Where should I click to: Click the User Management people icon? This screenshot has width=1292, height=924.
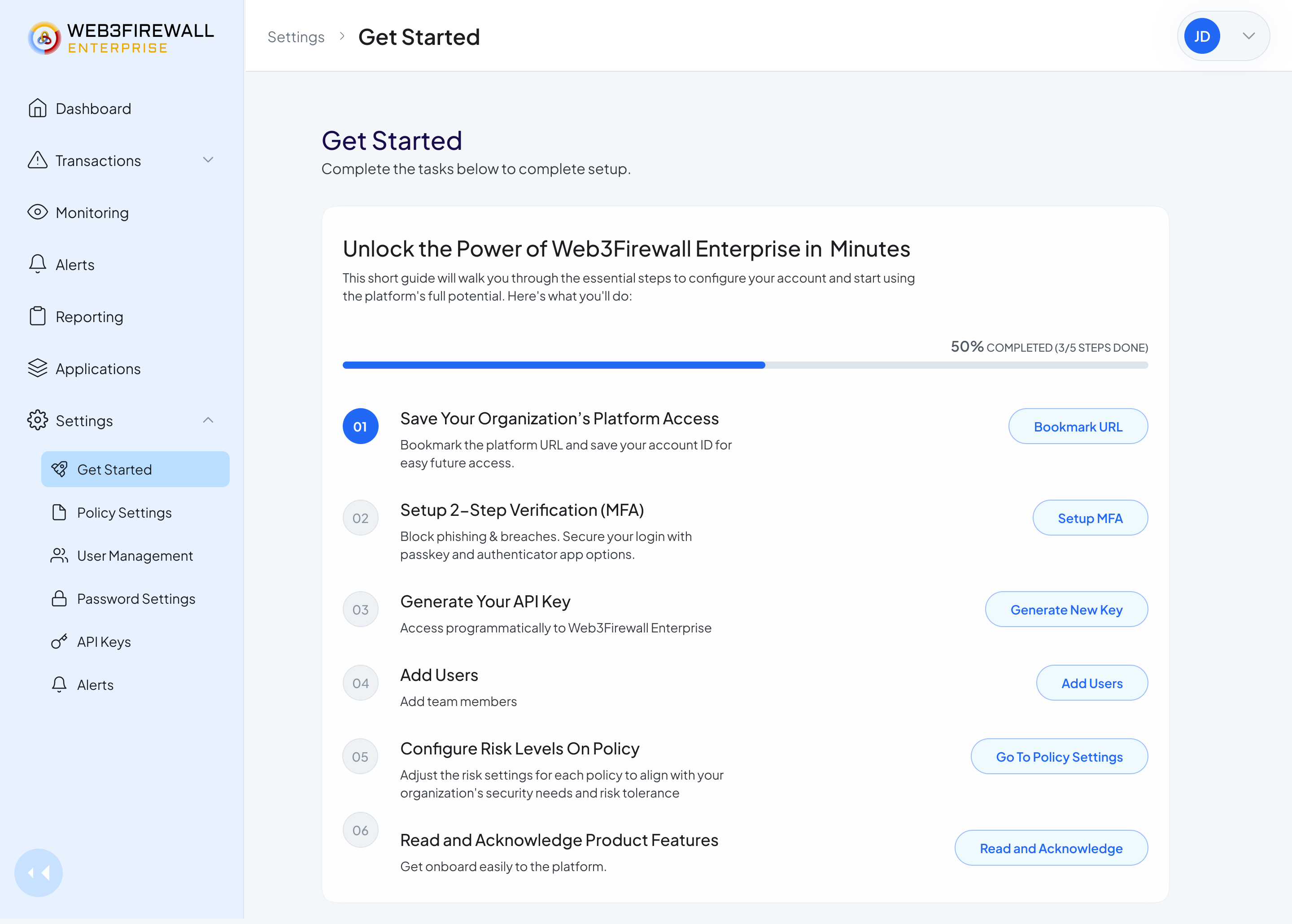click(59, 555)
